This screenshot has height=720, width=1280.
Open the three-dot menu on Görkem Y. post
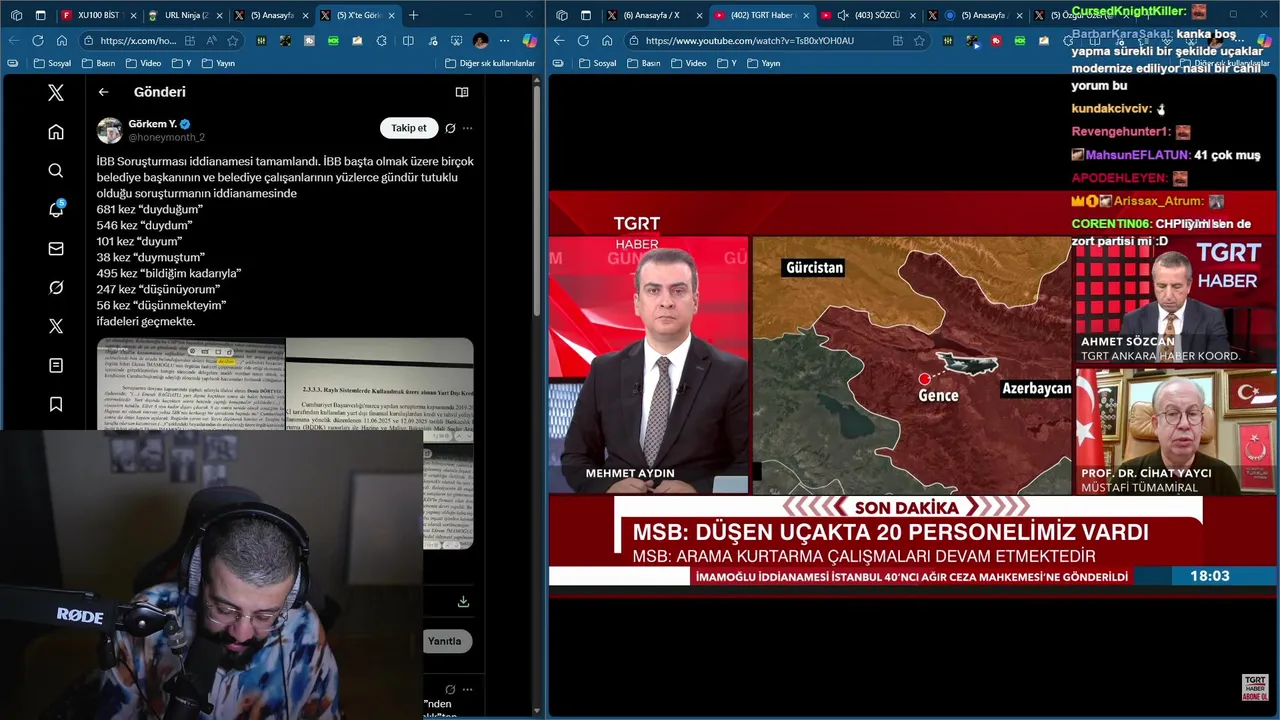point(467,128)
